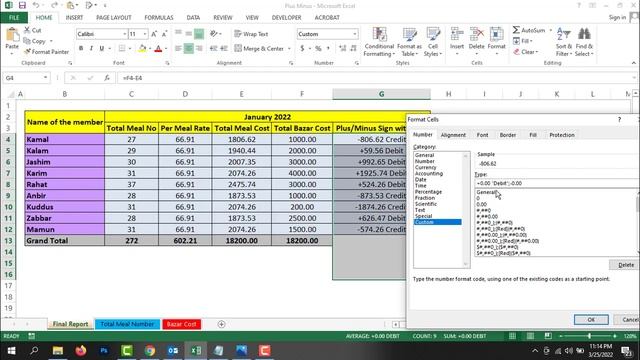Click the Percent Style icon
The width and height of the screenshot is (640, 360).
[318, 48]
